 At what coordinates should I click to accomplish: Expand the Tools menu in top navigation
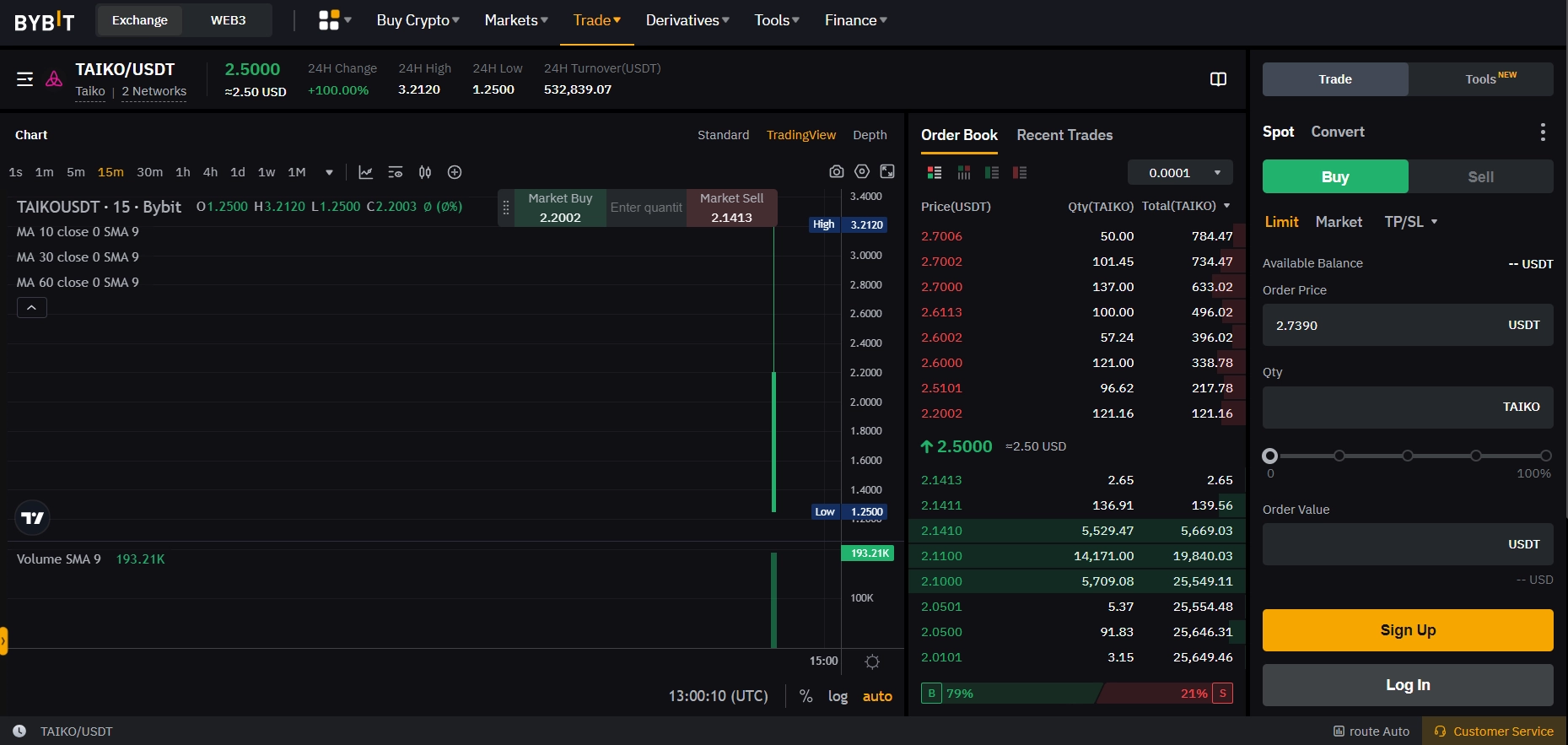point(777,20)
